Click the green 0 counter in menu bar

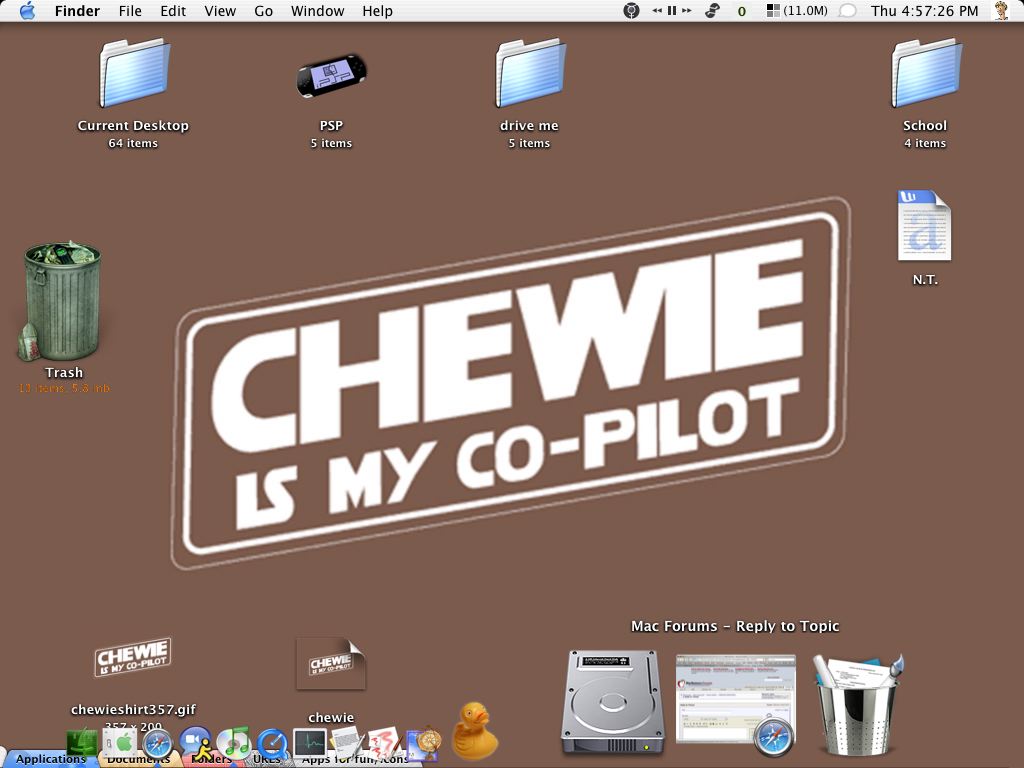coord(742,11)
